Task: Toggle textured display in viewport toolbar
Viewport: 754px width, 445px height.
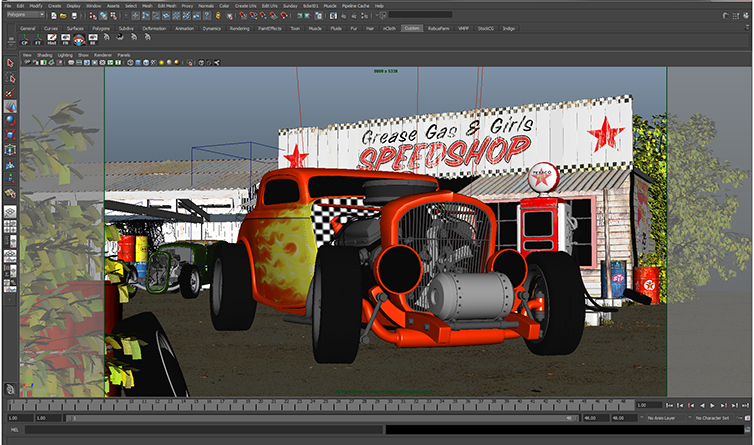Action: pyautogui.click(x=153, y=63)
